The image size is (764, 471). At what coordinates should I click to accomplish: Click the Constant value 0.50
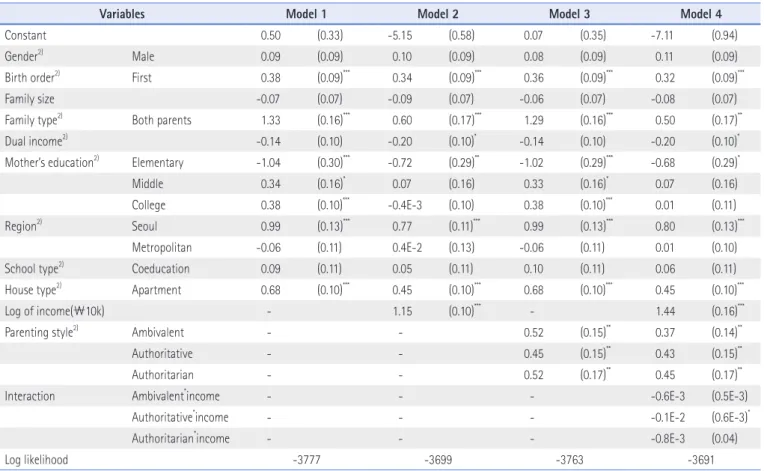[270, 35]
